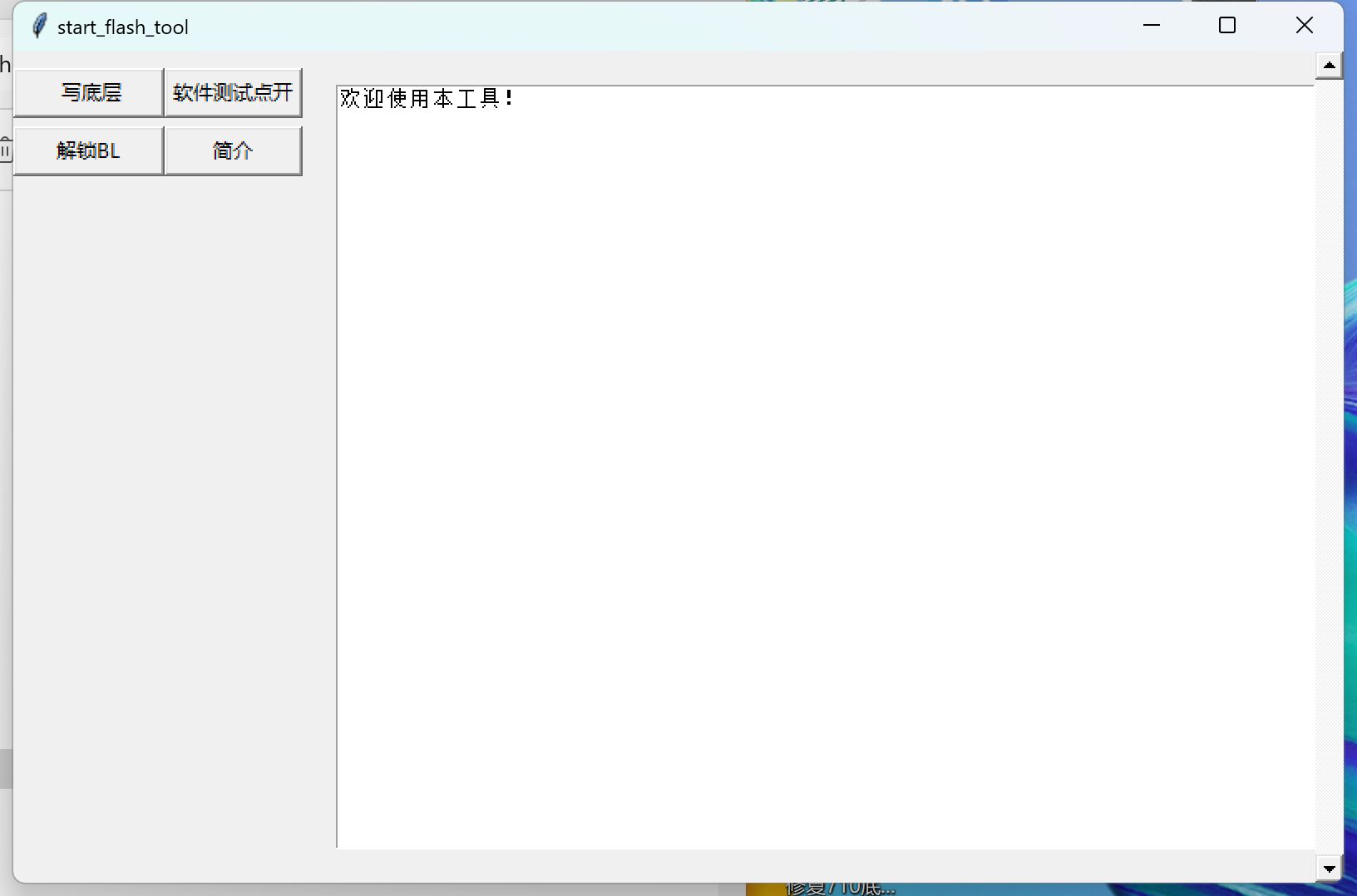This screenshot has width=1357, height=896.
Task: Click the scrollbar up arrow
Action: coord(1329,66)
